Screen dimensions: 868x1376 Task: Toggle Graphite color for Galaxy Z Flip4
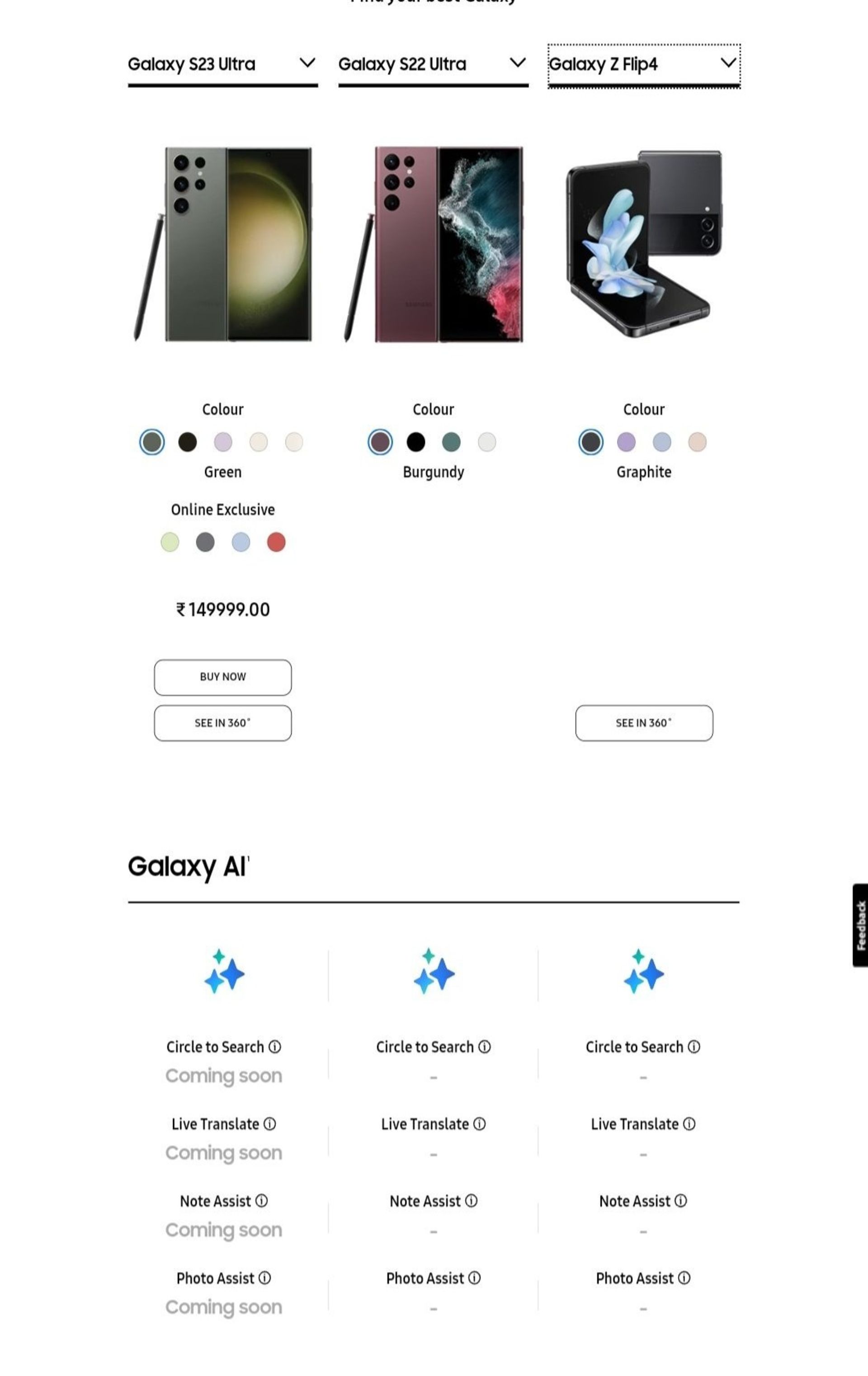pos(590,442)
